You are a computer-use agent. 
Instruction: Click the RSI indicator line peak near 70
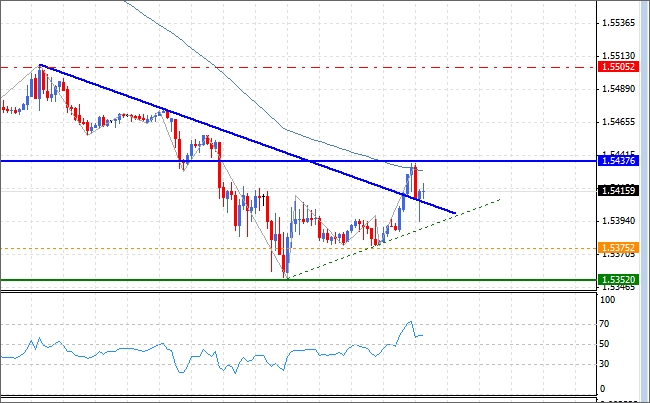[x=410, y=321]
